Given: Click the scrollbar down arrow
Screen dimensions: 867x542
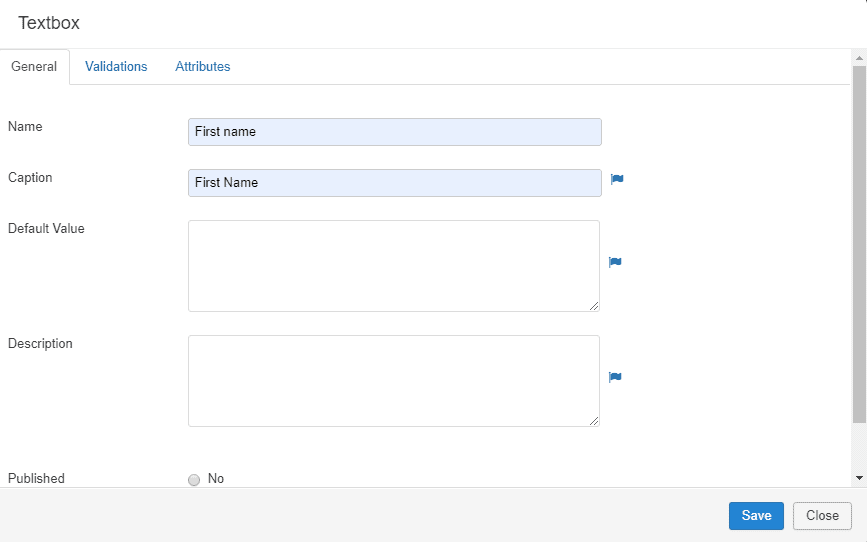Looking at the screenshot, I should 859,478.
